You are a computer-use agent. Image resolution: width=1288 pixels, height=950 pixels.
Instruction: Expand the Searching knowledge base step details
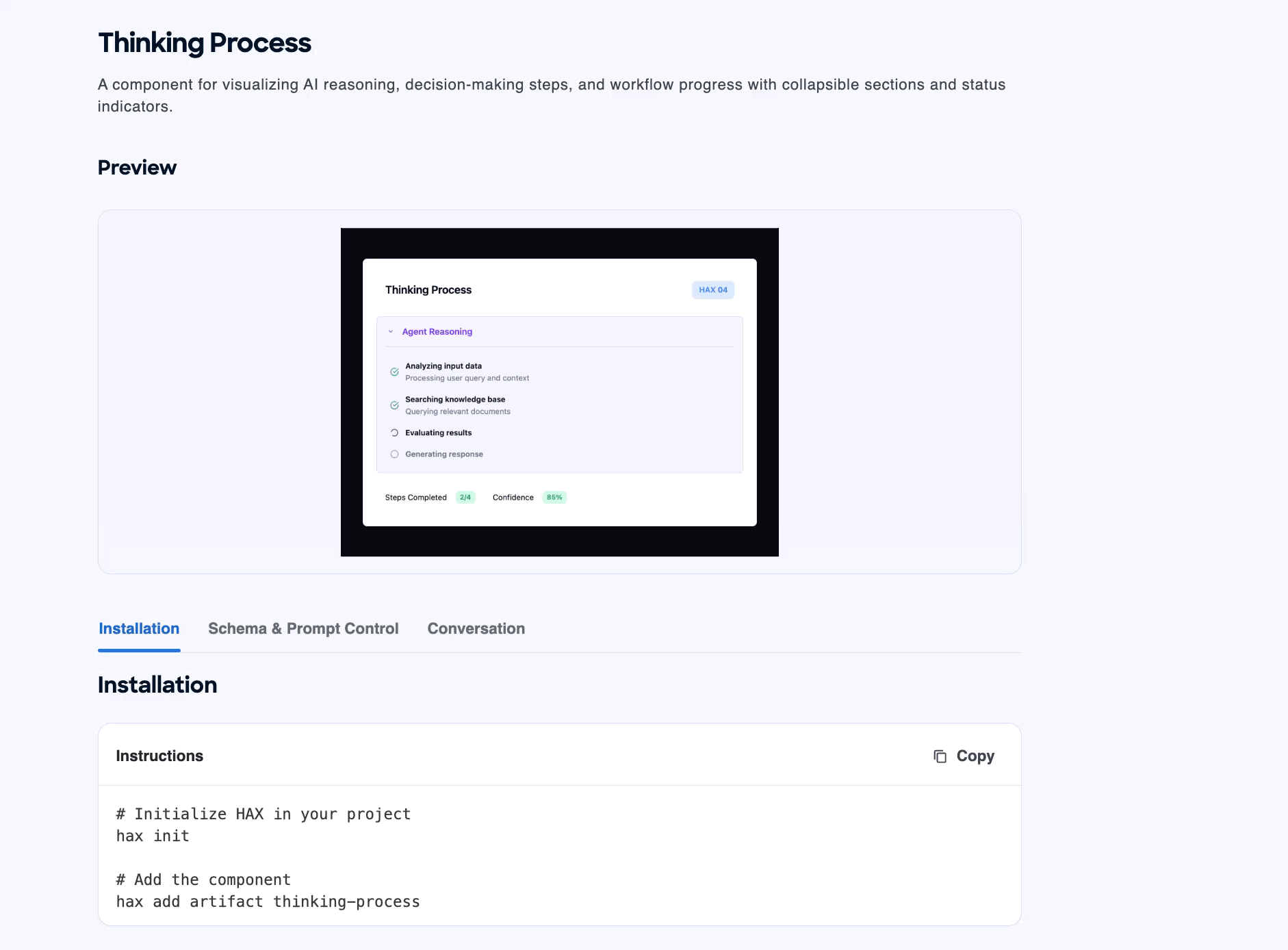(454, 399)
